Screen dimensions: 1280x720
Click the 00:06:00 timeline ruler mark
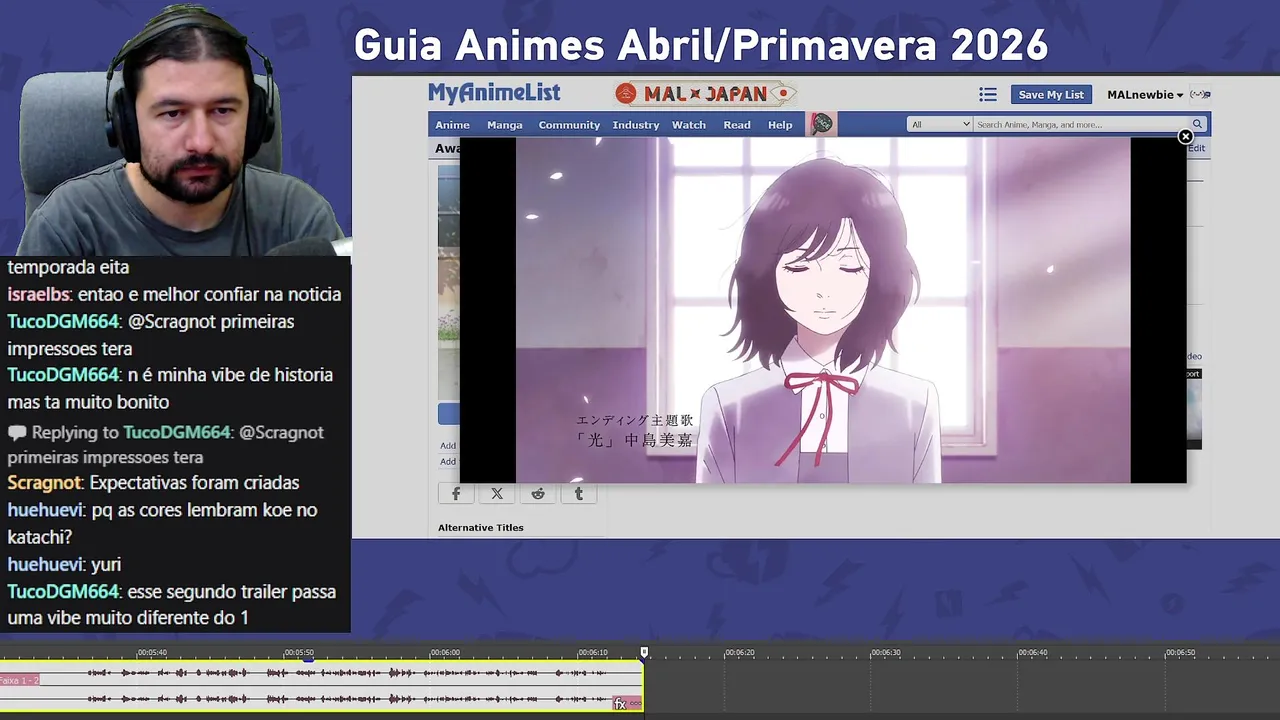(x=445, y=652)
